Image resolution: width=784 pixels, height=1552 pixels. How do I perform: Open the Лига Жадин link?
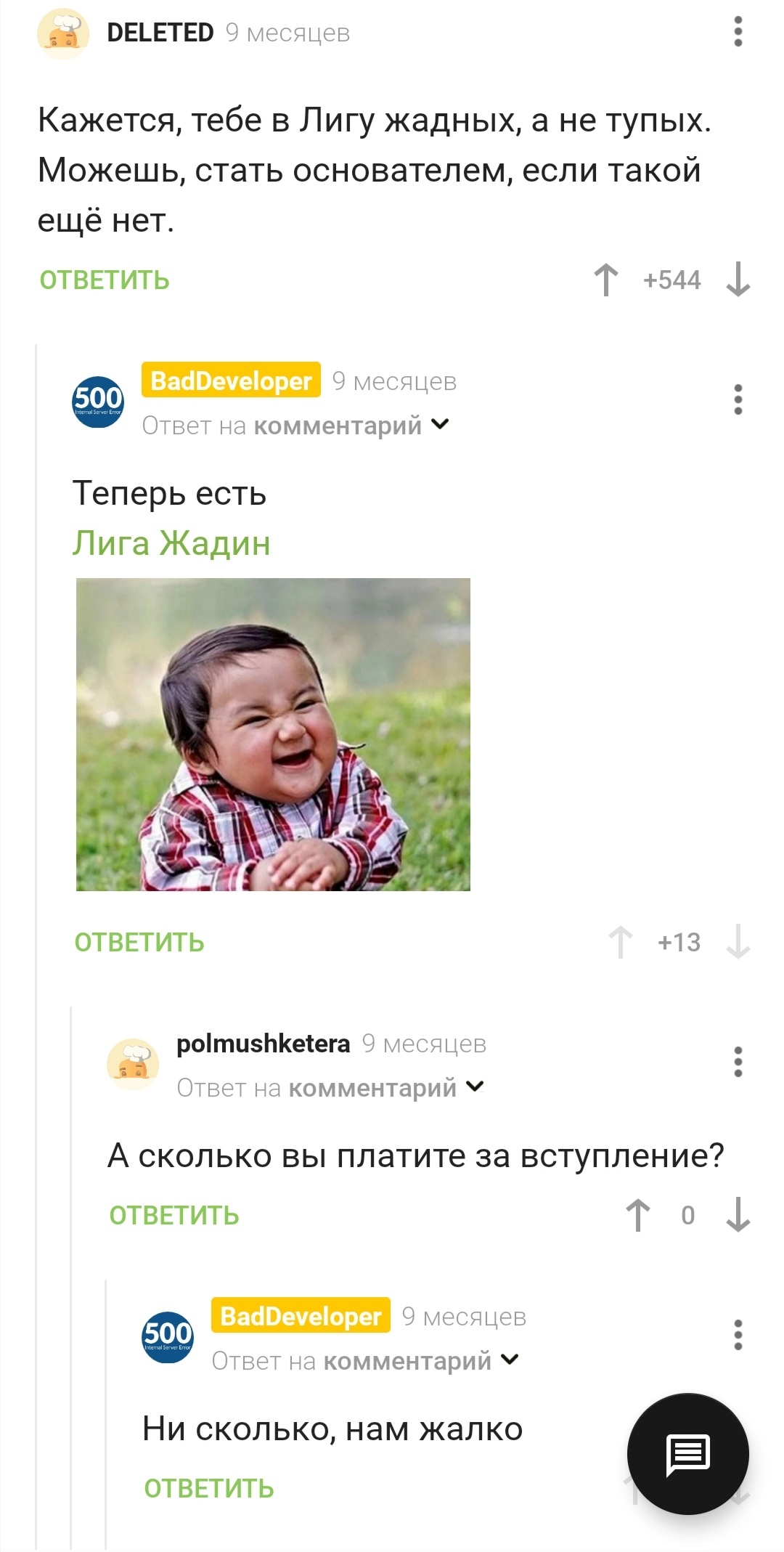click(171, 543)
